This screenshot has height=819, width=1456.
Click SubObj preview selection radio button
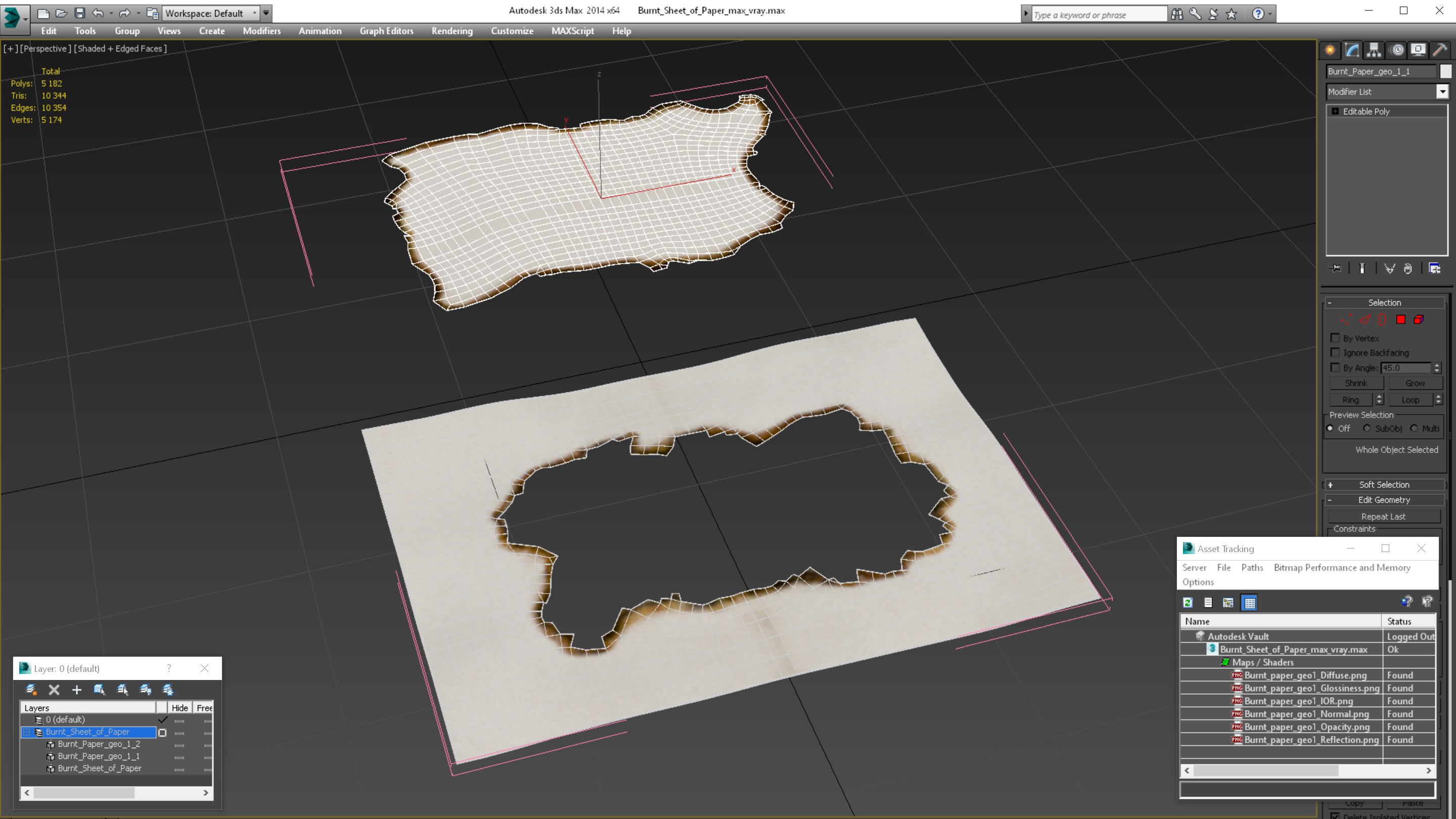[1365, 428]
